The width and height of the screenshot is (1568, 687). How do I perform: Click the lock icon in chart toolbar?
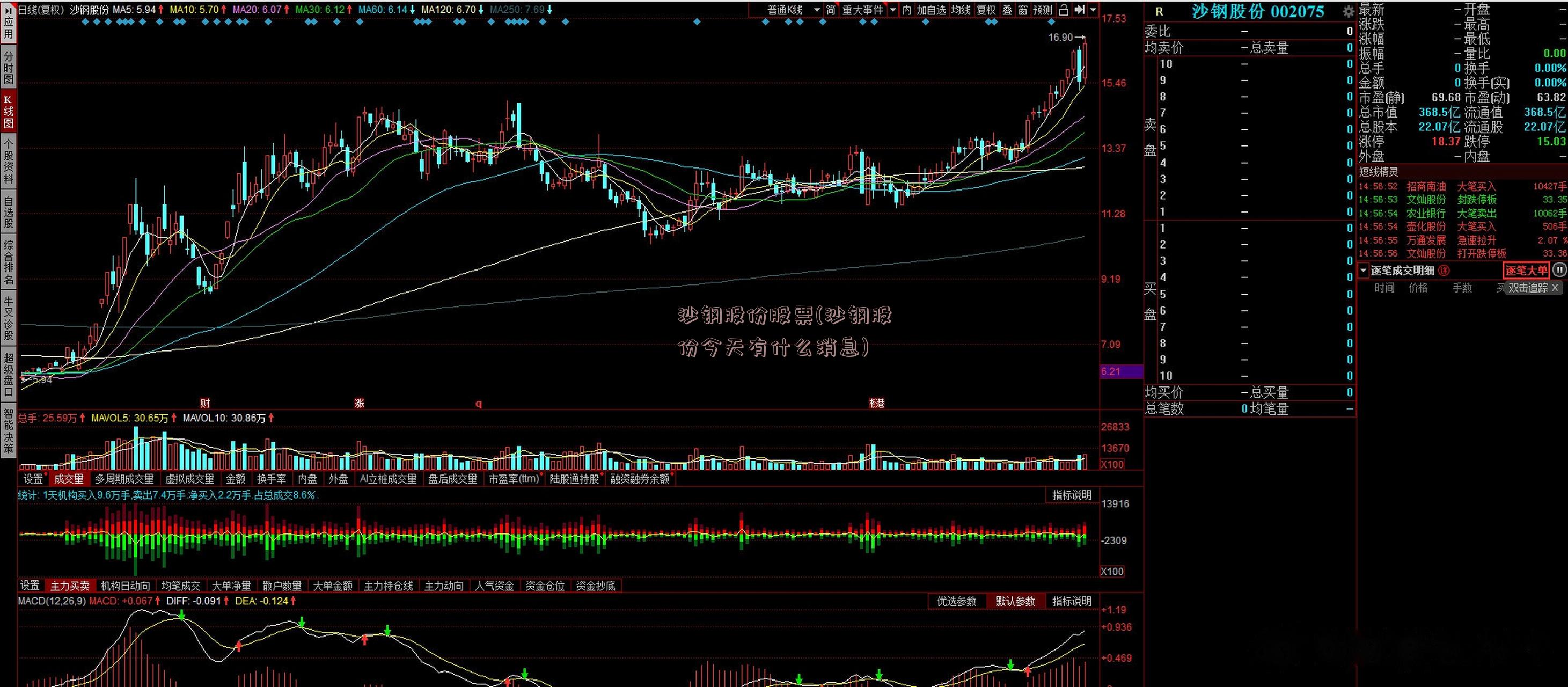click(1064, 10)
